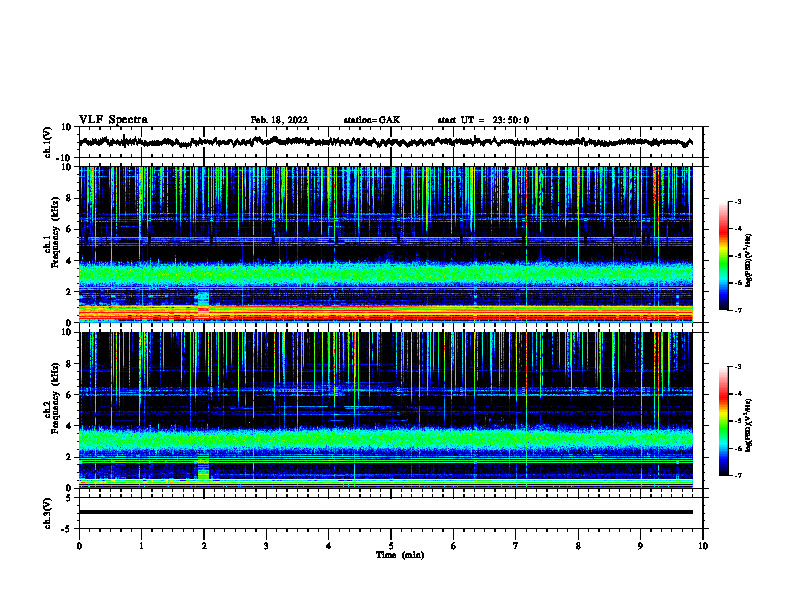Image resolution: width=792 pixels, height=612 pixels.
Task: Click the "-7" label on upper color bar
Action: [x=737, y=310]
